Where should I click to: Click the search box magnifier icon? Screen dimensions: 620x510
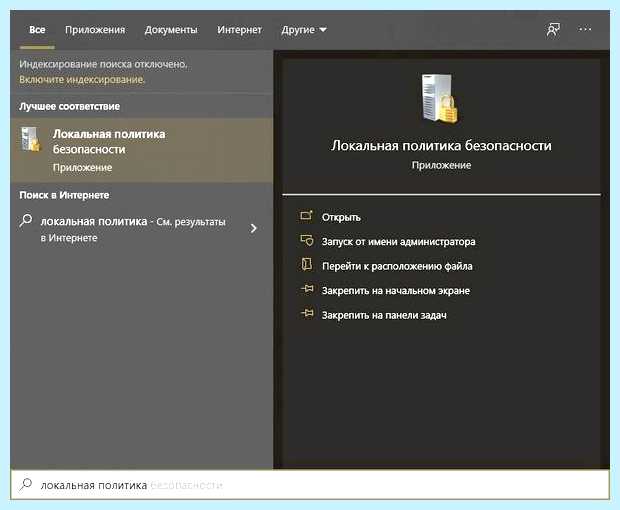pos(26,484)
